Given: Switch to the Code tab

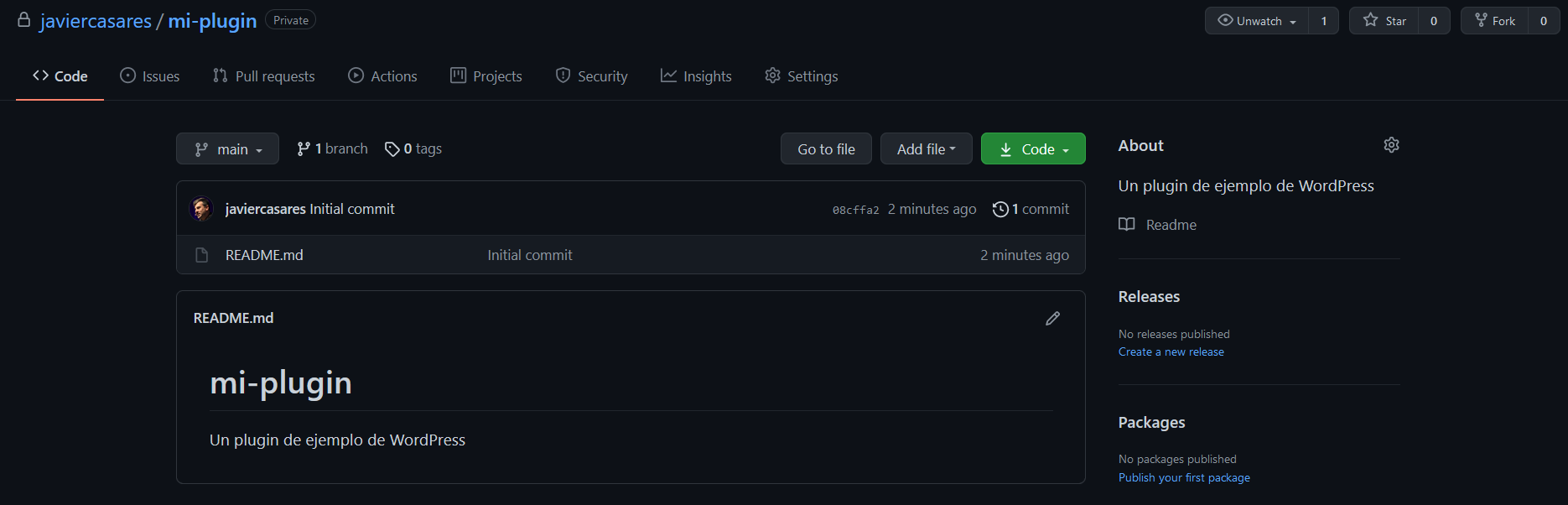Looking at the screenshot, I should click(60, 76).
